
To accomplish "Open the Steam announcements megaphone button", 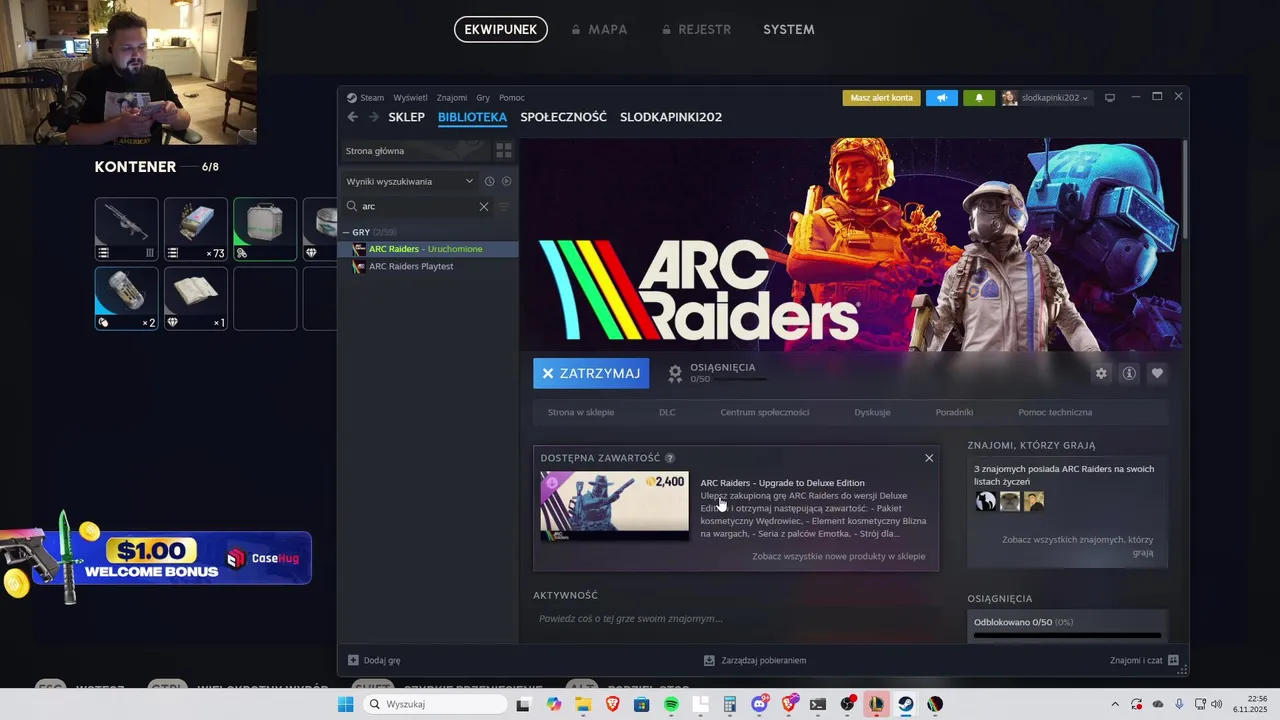I will [941, 98].
